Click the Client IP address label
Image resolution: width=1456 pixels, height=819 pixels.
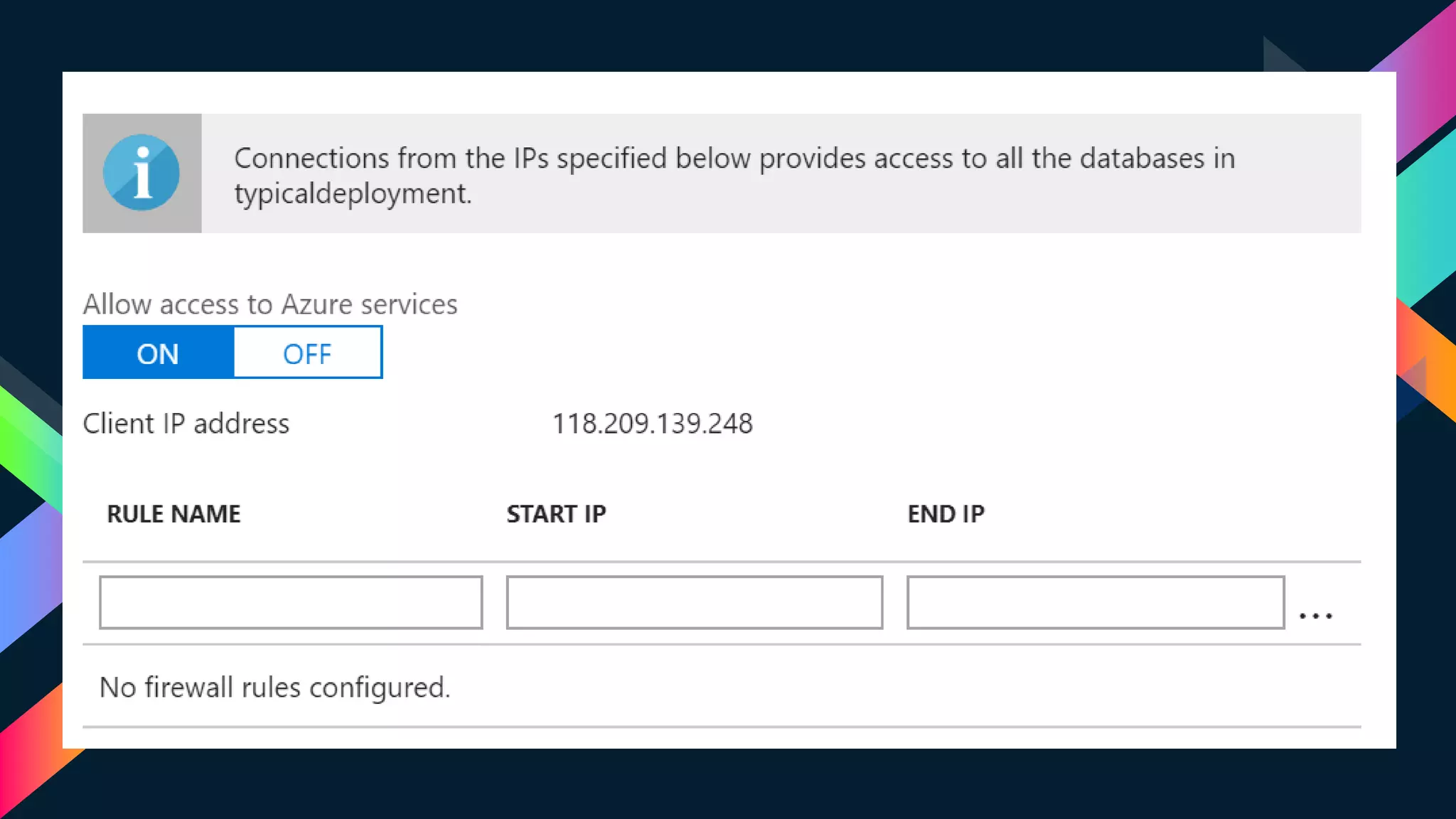pos(186,424)
